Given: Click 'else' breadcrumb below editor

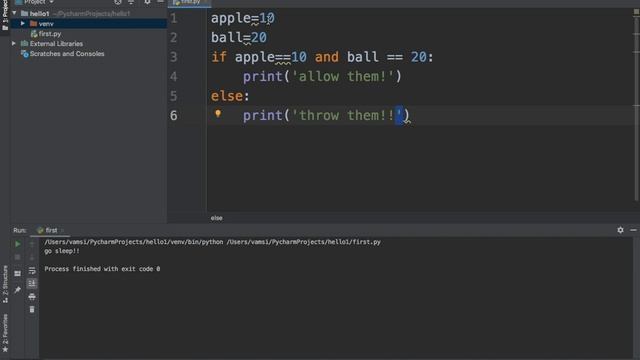Looking at the screenshot, I should point(216,218).
